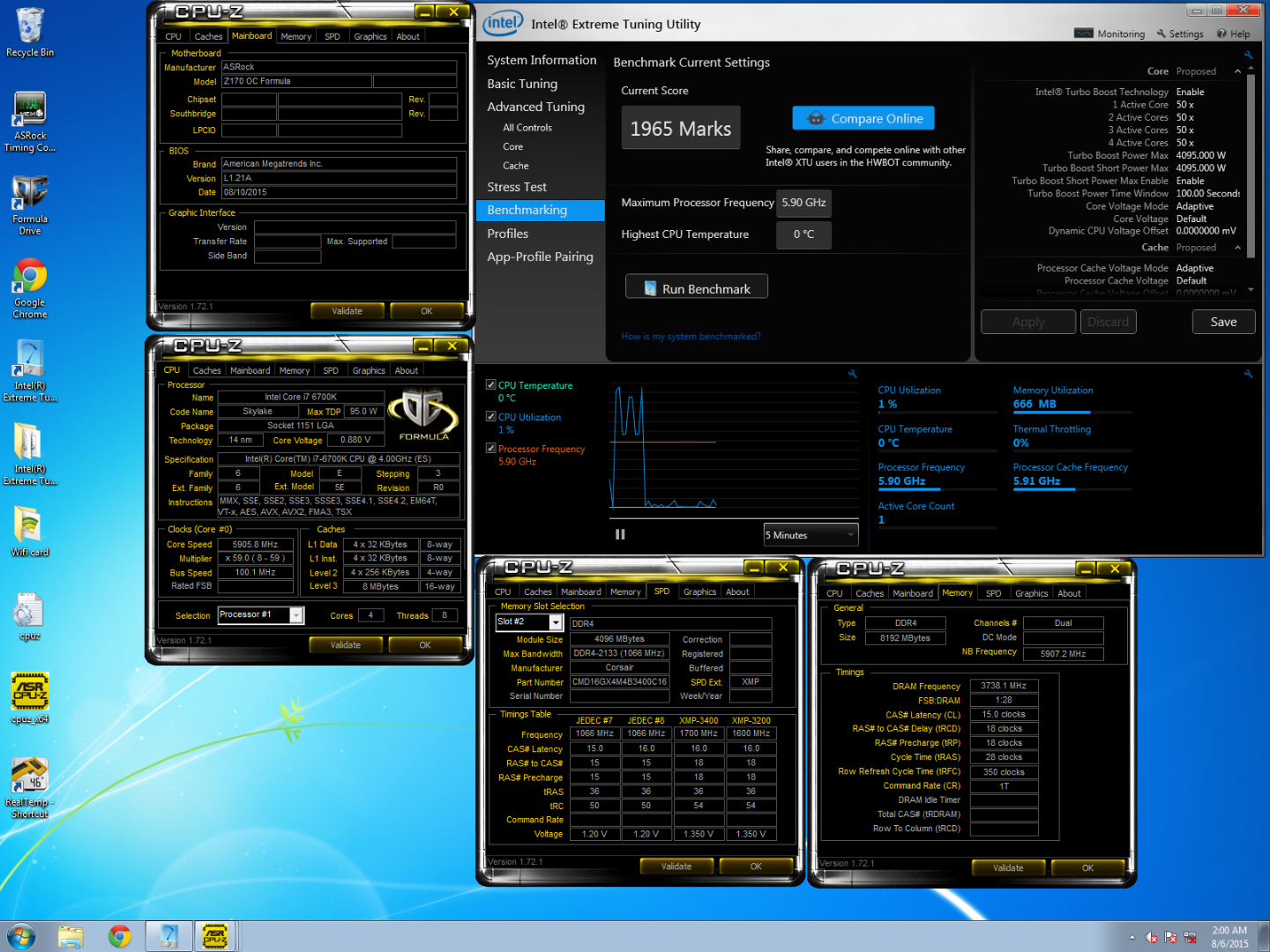Switch to Caches tab in mainboard CPU-Z window

point(208,37)
